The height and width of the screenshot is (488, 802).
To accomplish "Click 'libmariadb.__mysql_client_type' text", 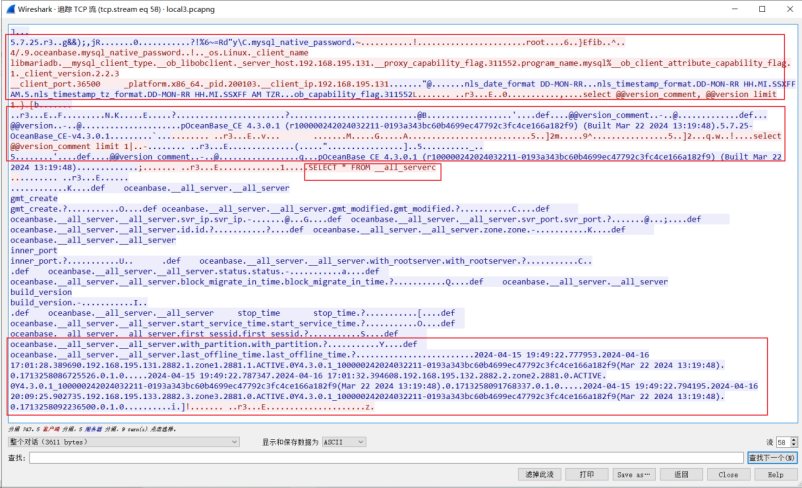I will [x=82, y=63].
